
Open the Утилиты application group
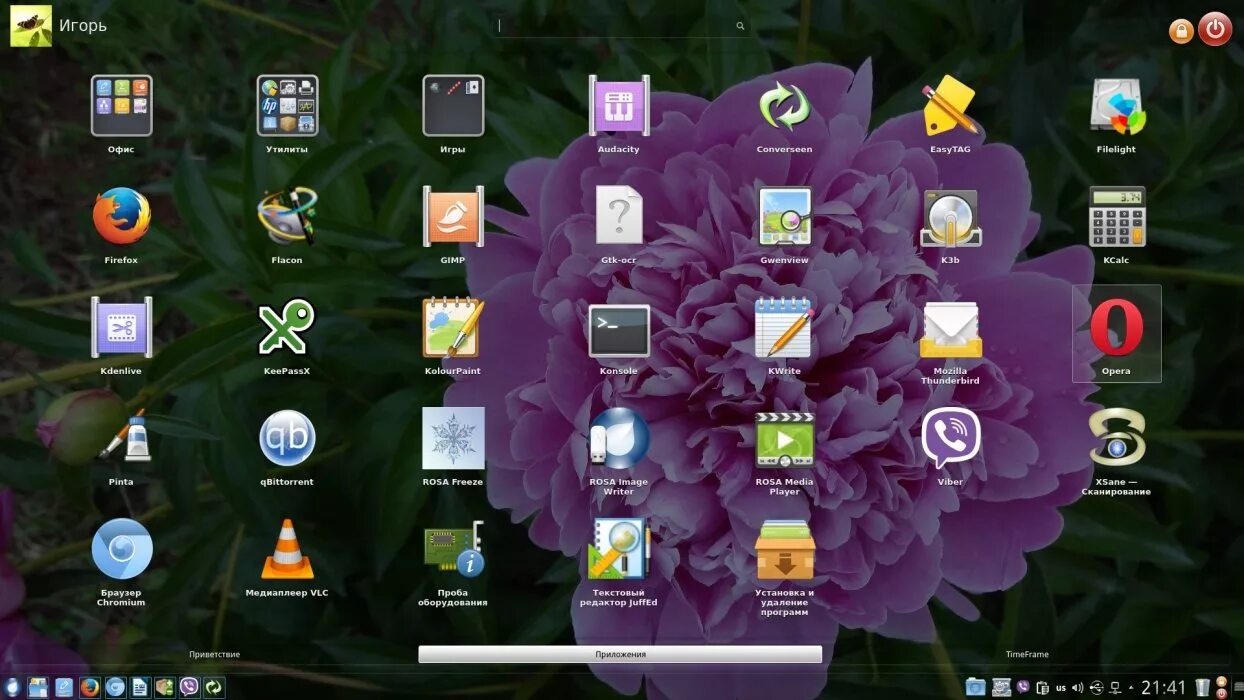coord(287,106)
